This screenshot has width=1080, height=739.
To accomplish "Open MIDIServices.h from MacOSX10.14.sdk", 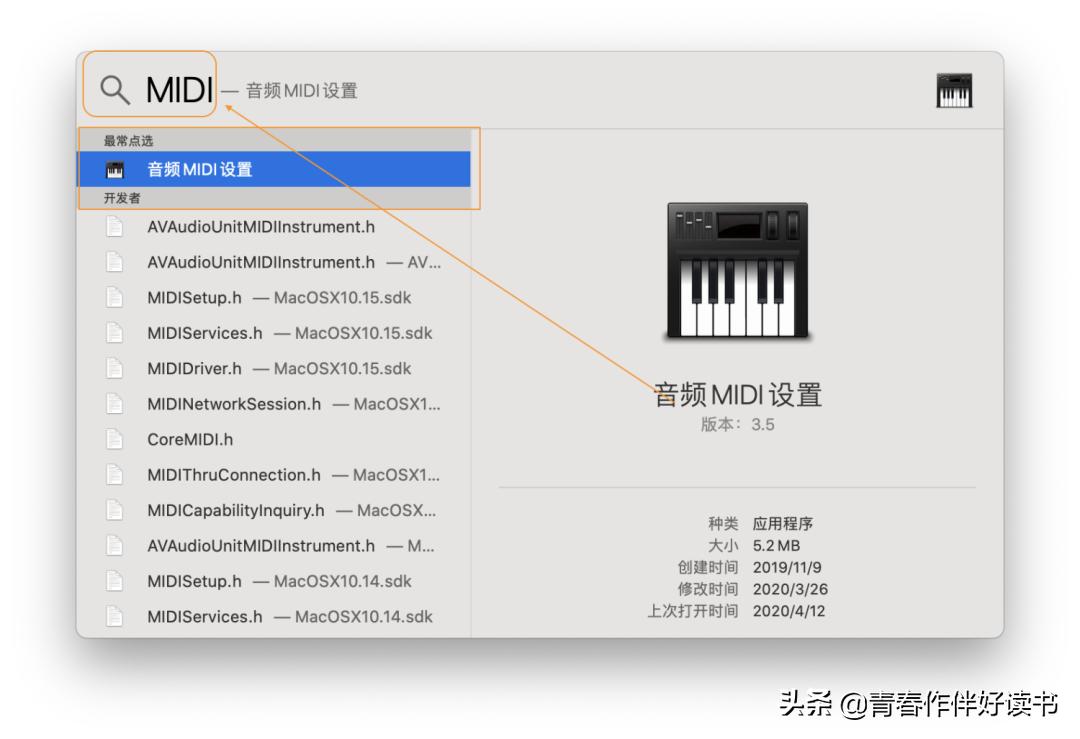I will click(x=273, y=616).
